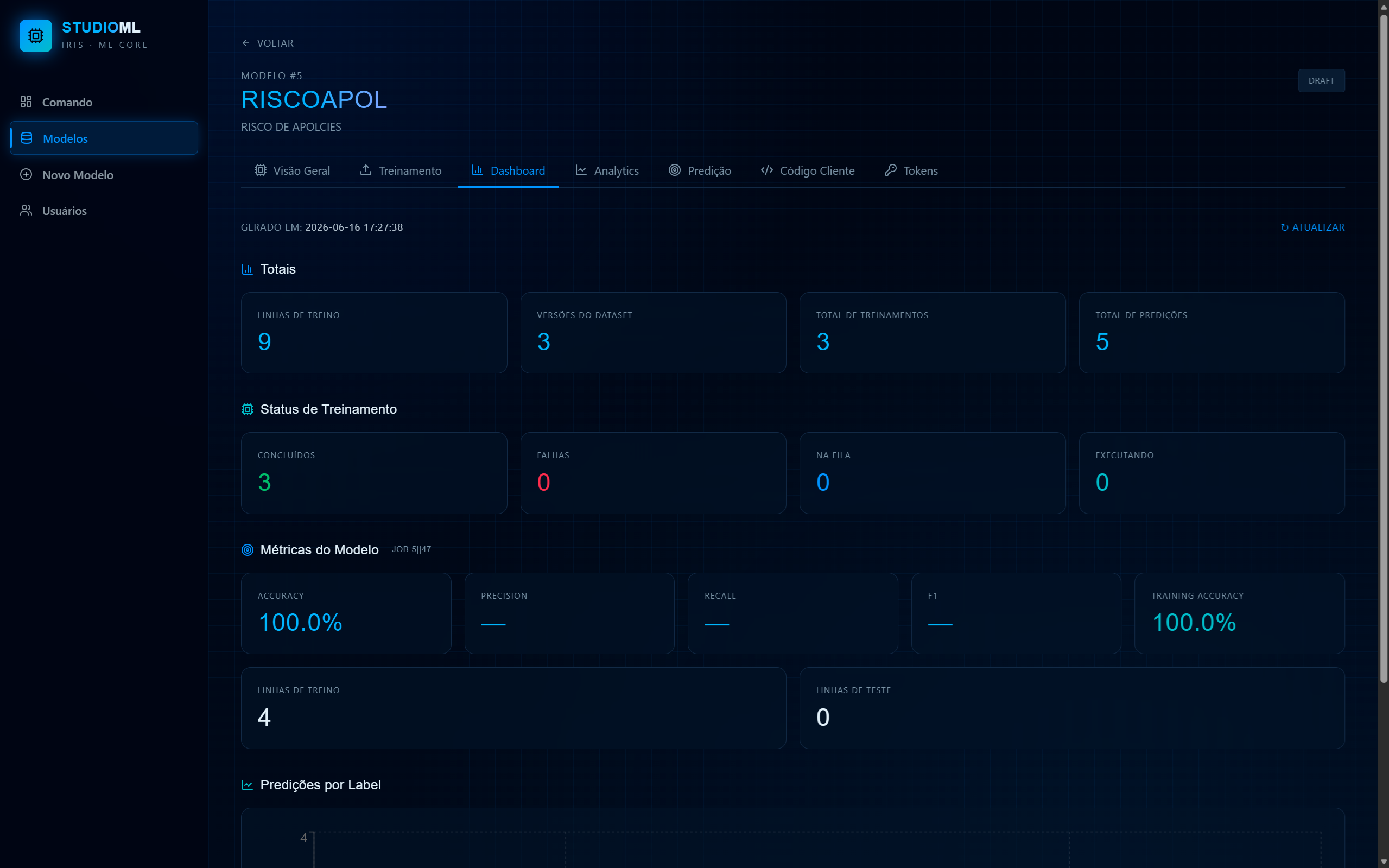
Task: Open the Código Cliente tab
Action: click(808, 170)
